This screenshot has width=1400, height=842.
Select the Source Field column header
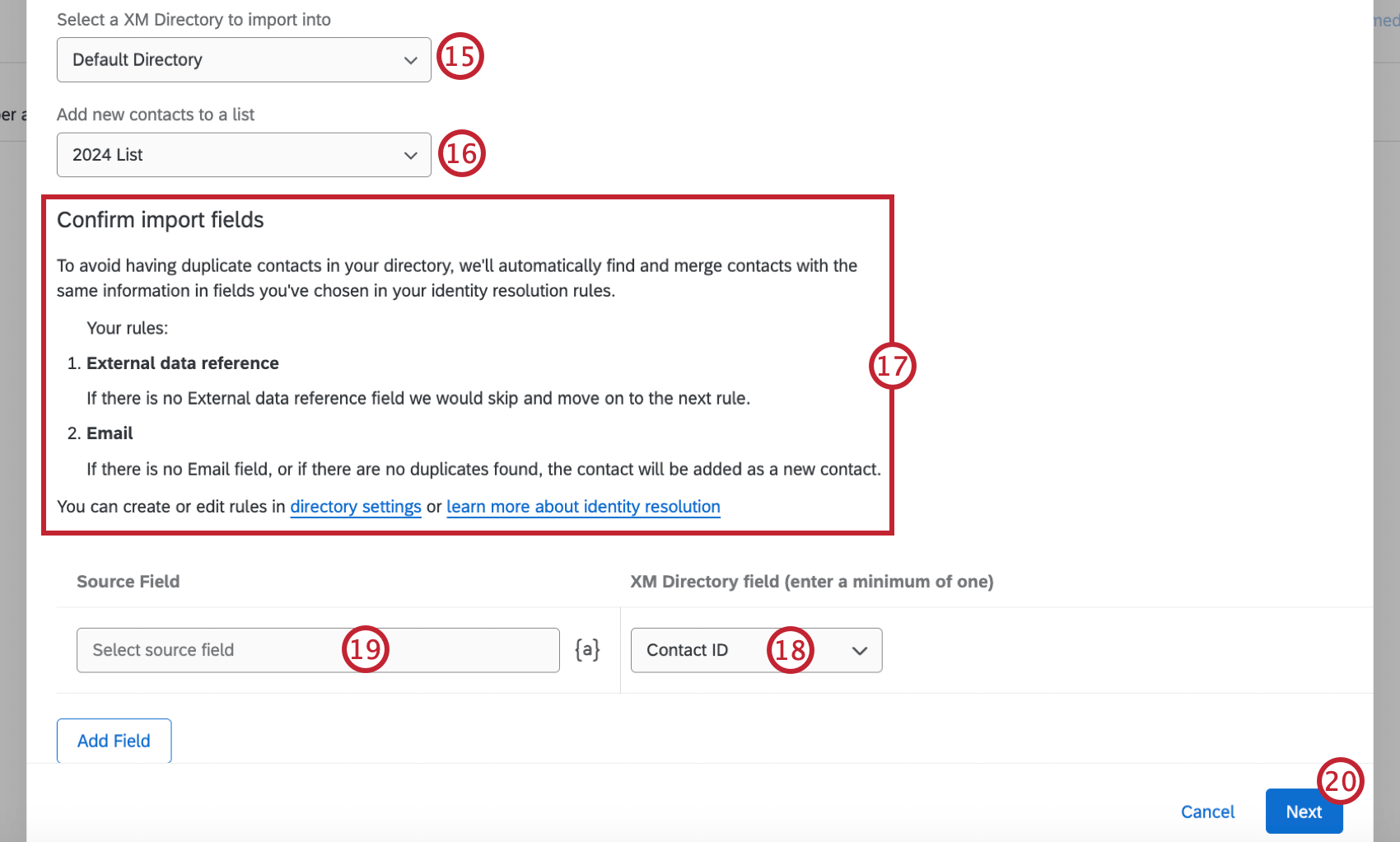click(x=128, y=581)
